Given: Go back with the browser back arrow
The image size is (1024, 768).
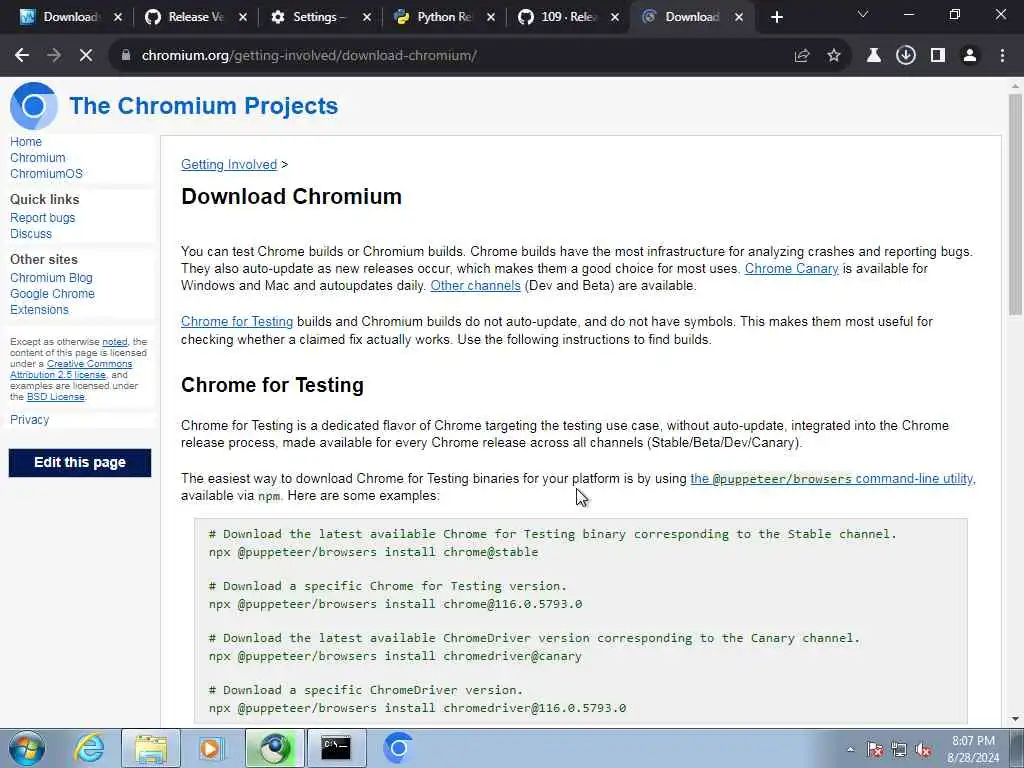Looking at the screenshot, I should [22, 56].
